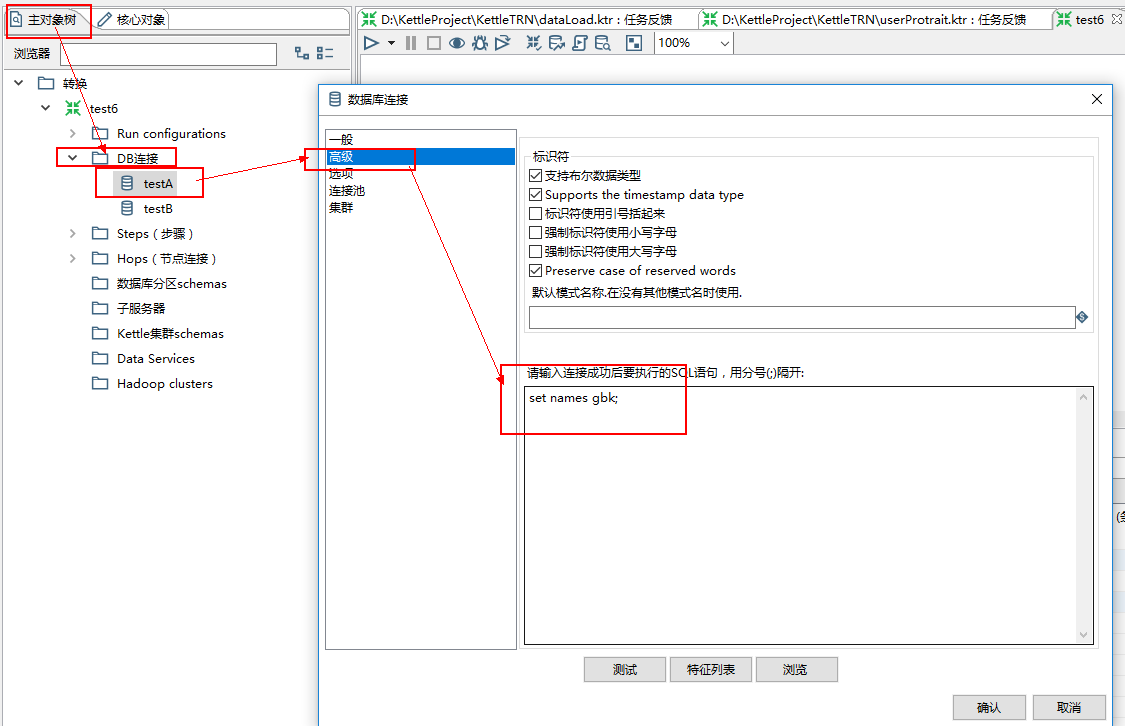Select the 数据库分区schemas folder icon

click(x=100, y=283)
